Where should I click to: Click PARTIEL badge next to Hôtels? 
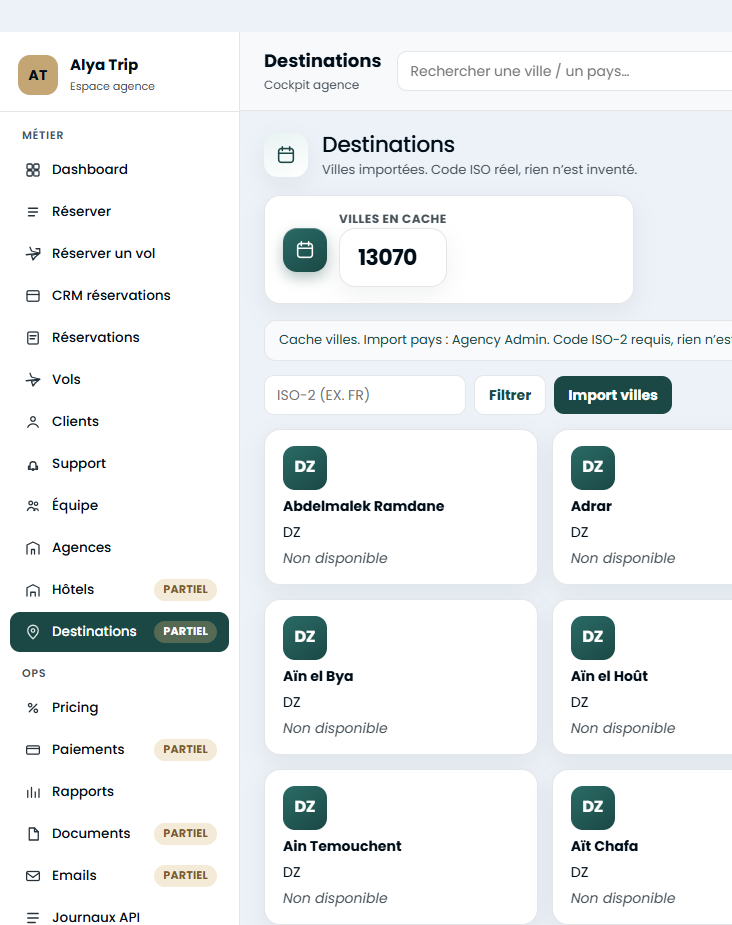pos(185,590)
